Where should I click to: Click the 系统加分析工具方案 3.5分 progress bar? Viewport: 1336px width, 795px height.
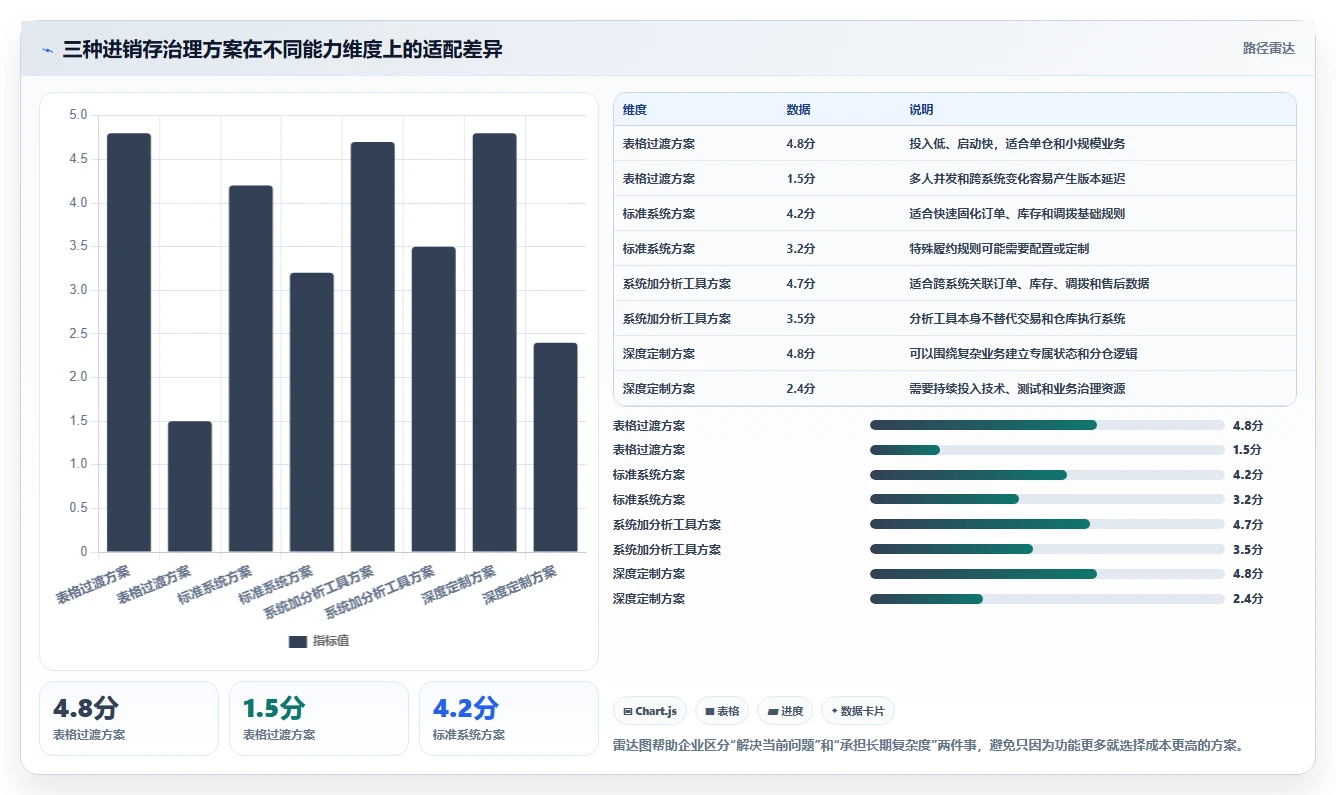click(x=1047, y=549)
